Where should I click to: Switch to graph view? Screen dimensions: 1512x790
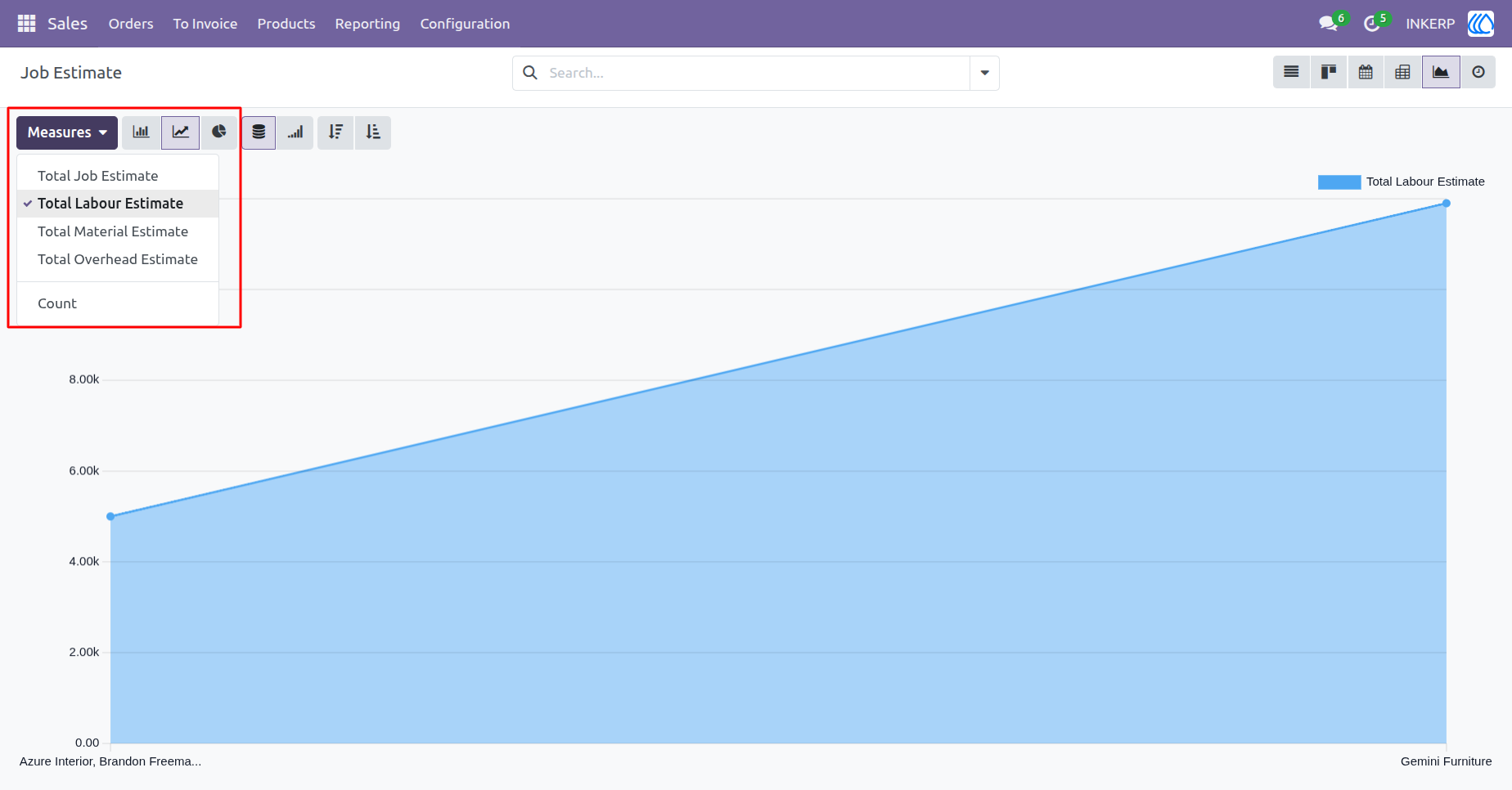tap(1441, 73)
